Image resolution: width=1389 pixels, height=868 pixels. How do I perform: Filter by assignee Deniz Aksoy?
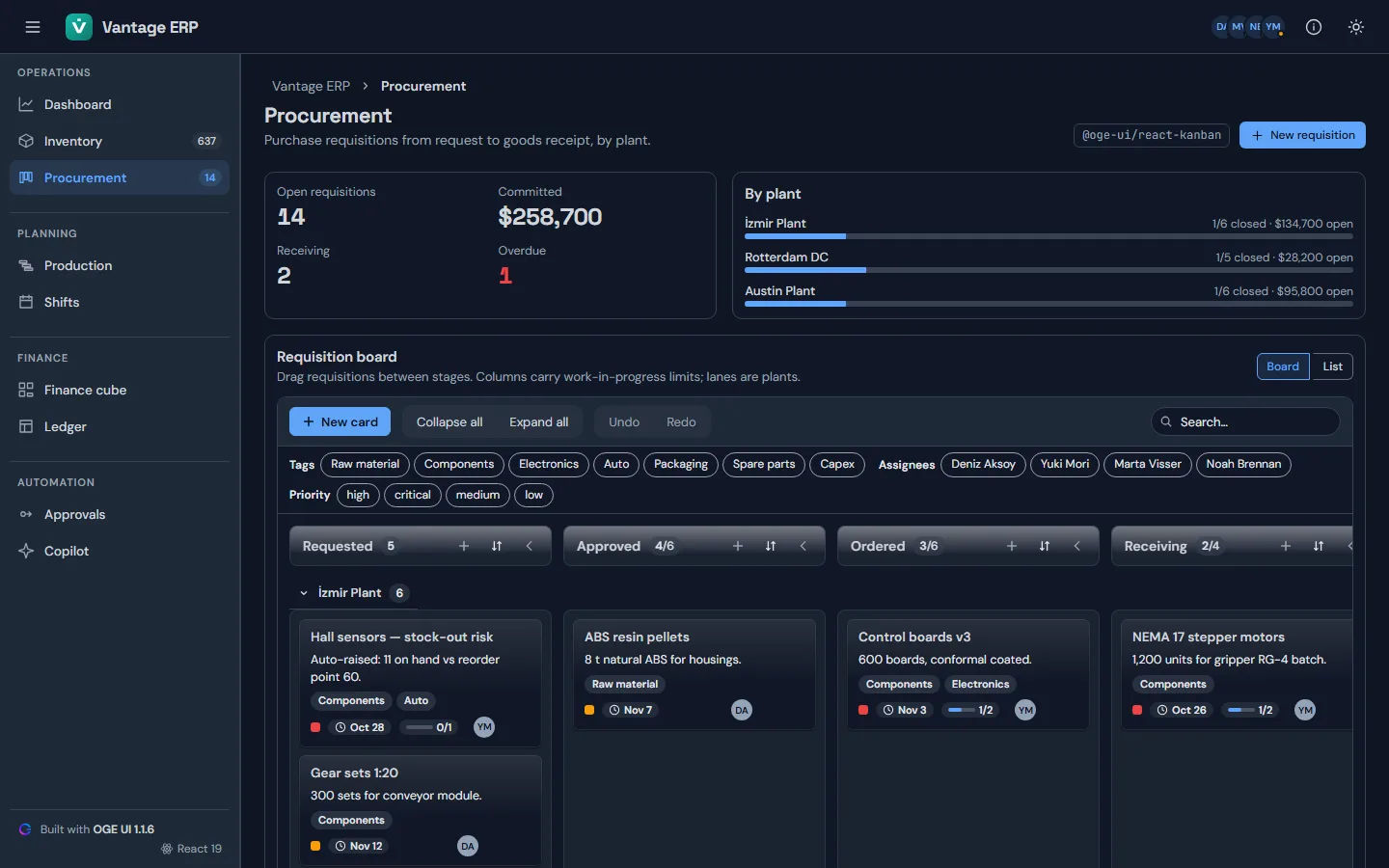(x=983, y=464)
